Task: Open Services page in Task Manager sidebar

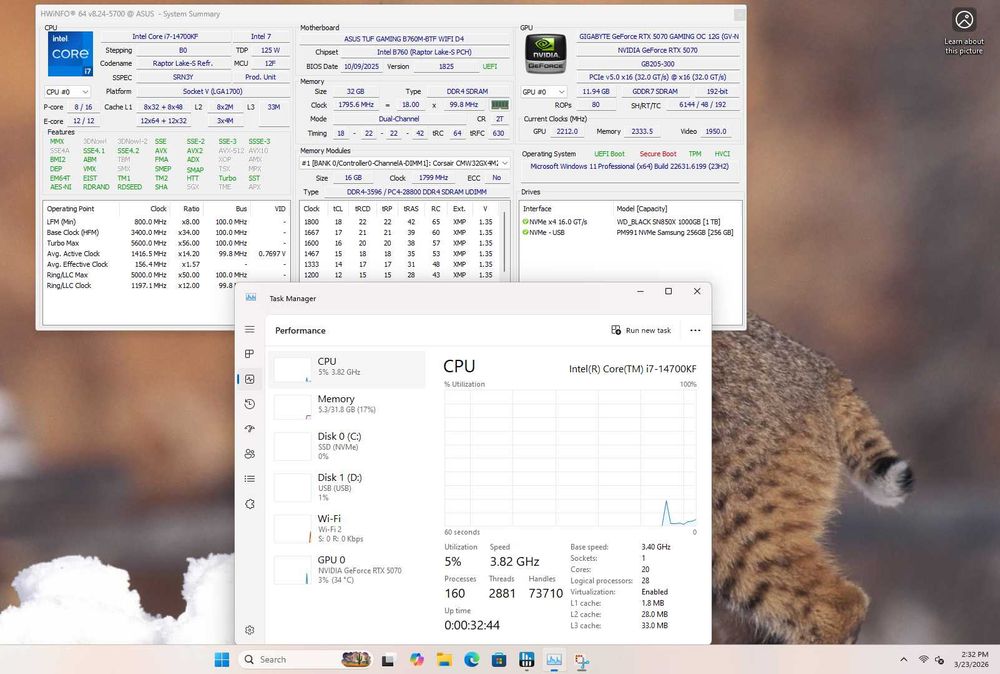Action: [249, 504]
